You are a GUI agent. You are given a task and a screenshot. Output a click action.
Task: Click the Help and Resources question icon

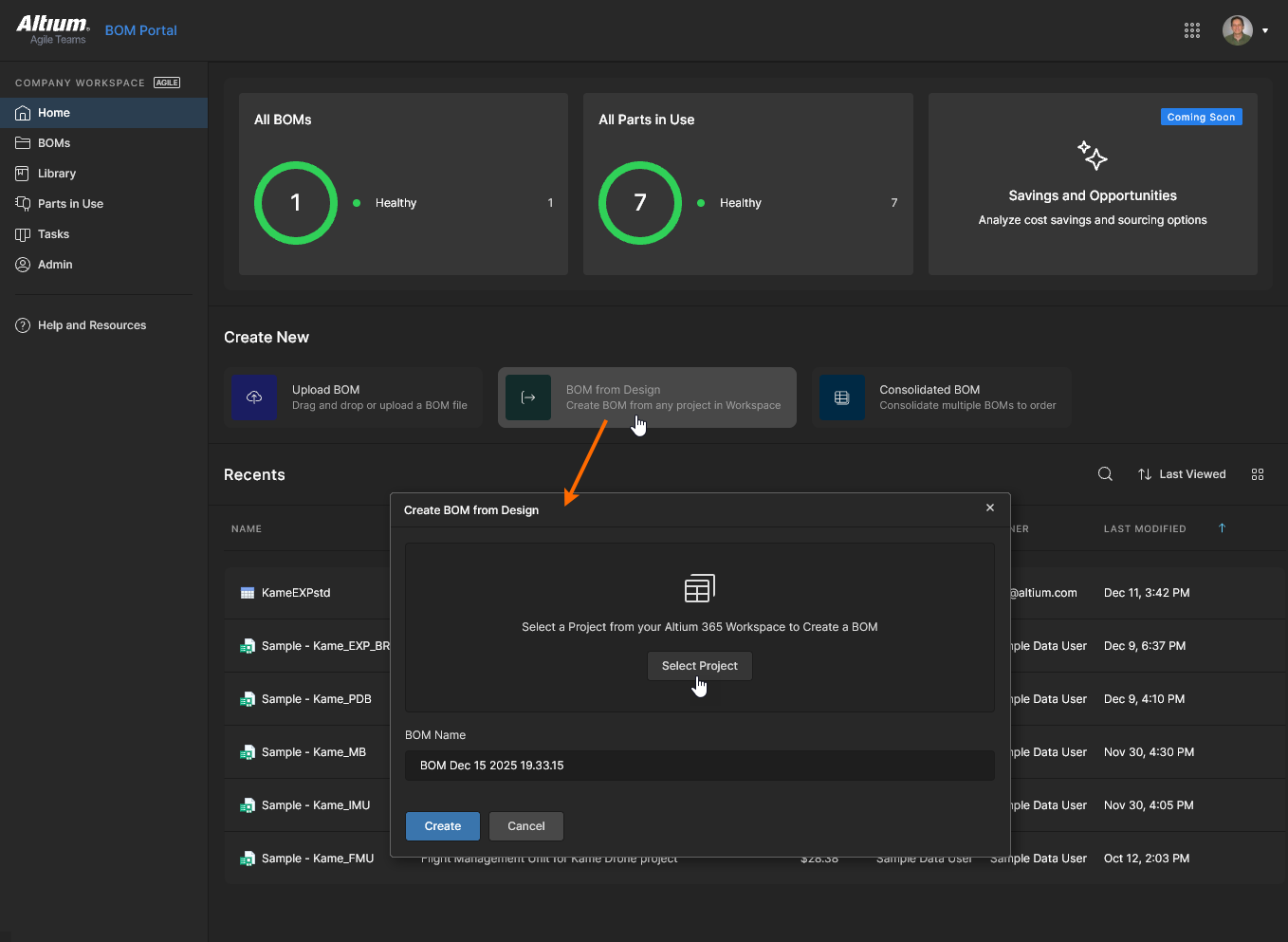point(23,325)
